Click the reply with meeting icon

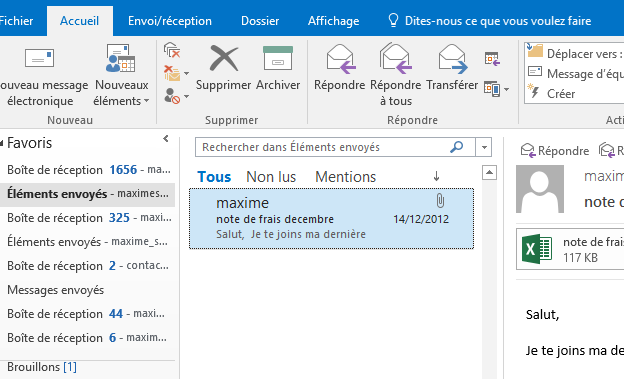click(492, 59)
